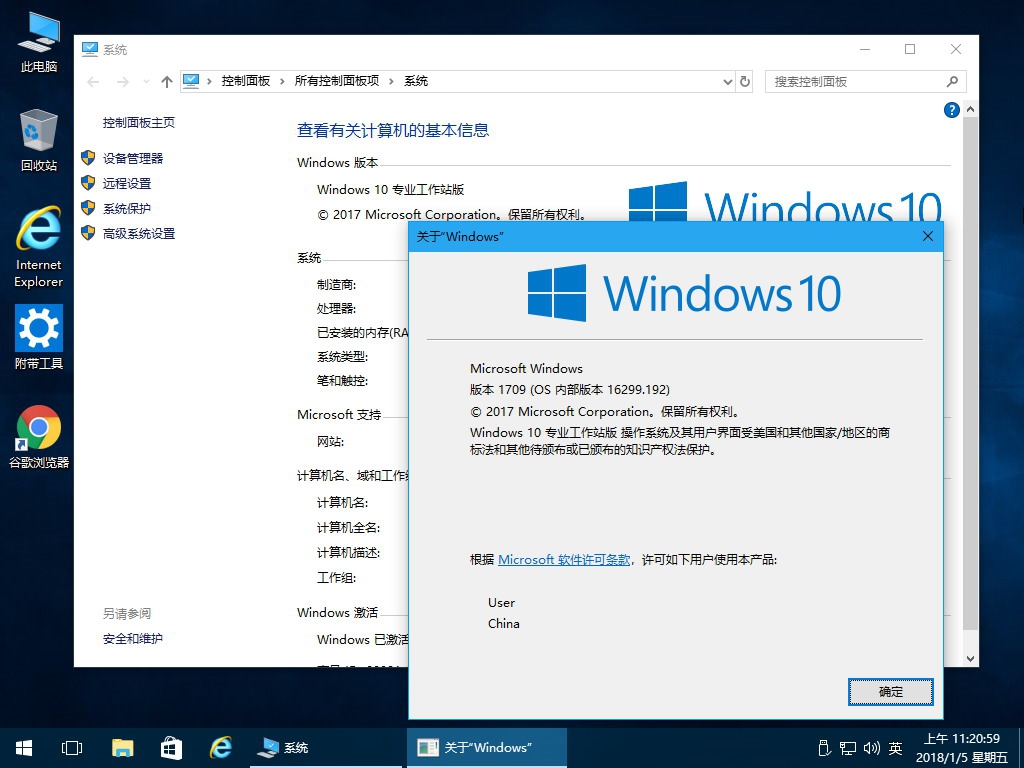The height and width of the screenshot is (768, 1024).
Task: Click China organization text in dialog
Action: coord(504,624)
